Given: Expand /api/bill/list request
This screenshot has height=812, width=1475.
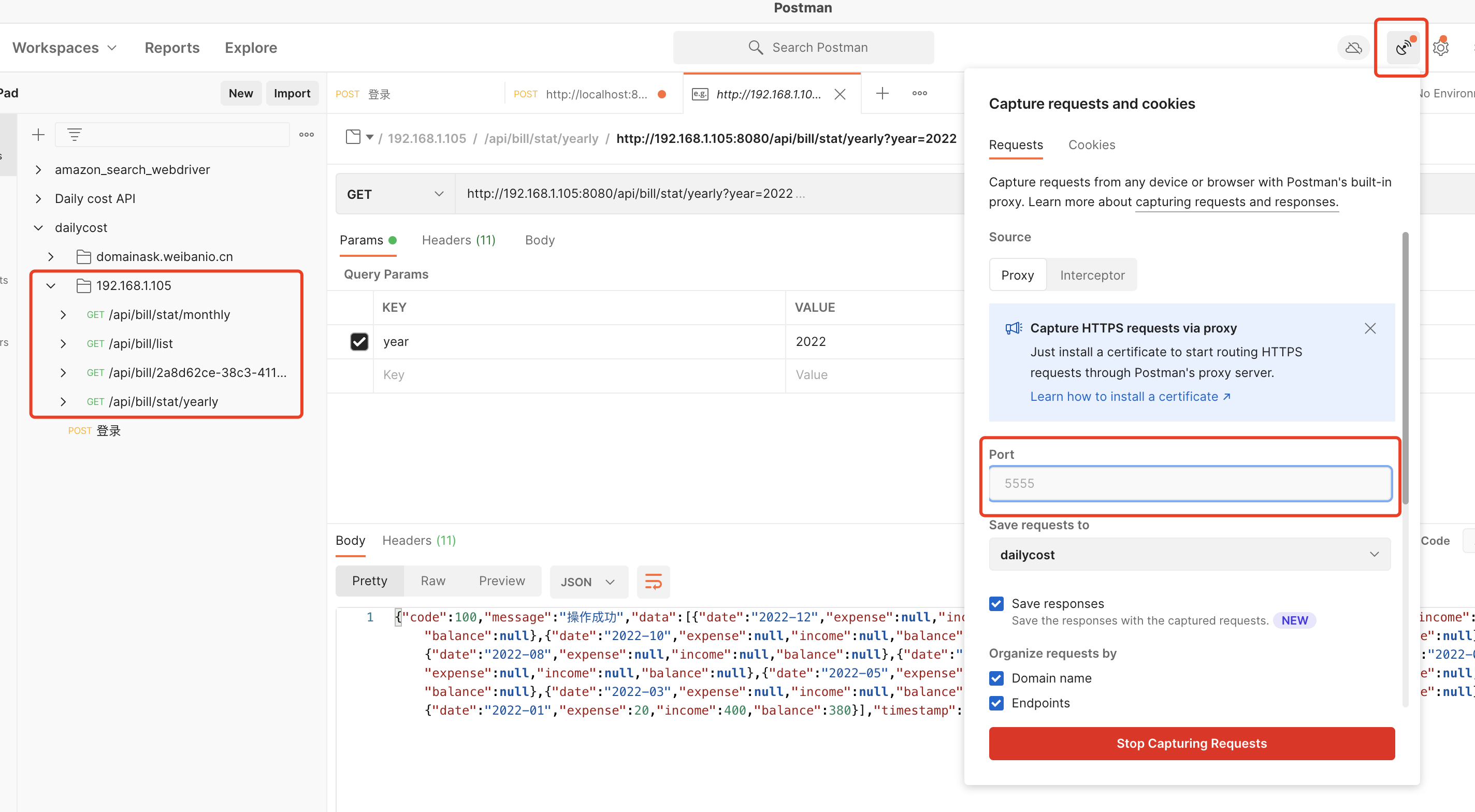Looking at the screenshot, I should (x=63, y=344).
